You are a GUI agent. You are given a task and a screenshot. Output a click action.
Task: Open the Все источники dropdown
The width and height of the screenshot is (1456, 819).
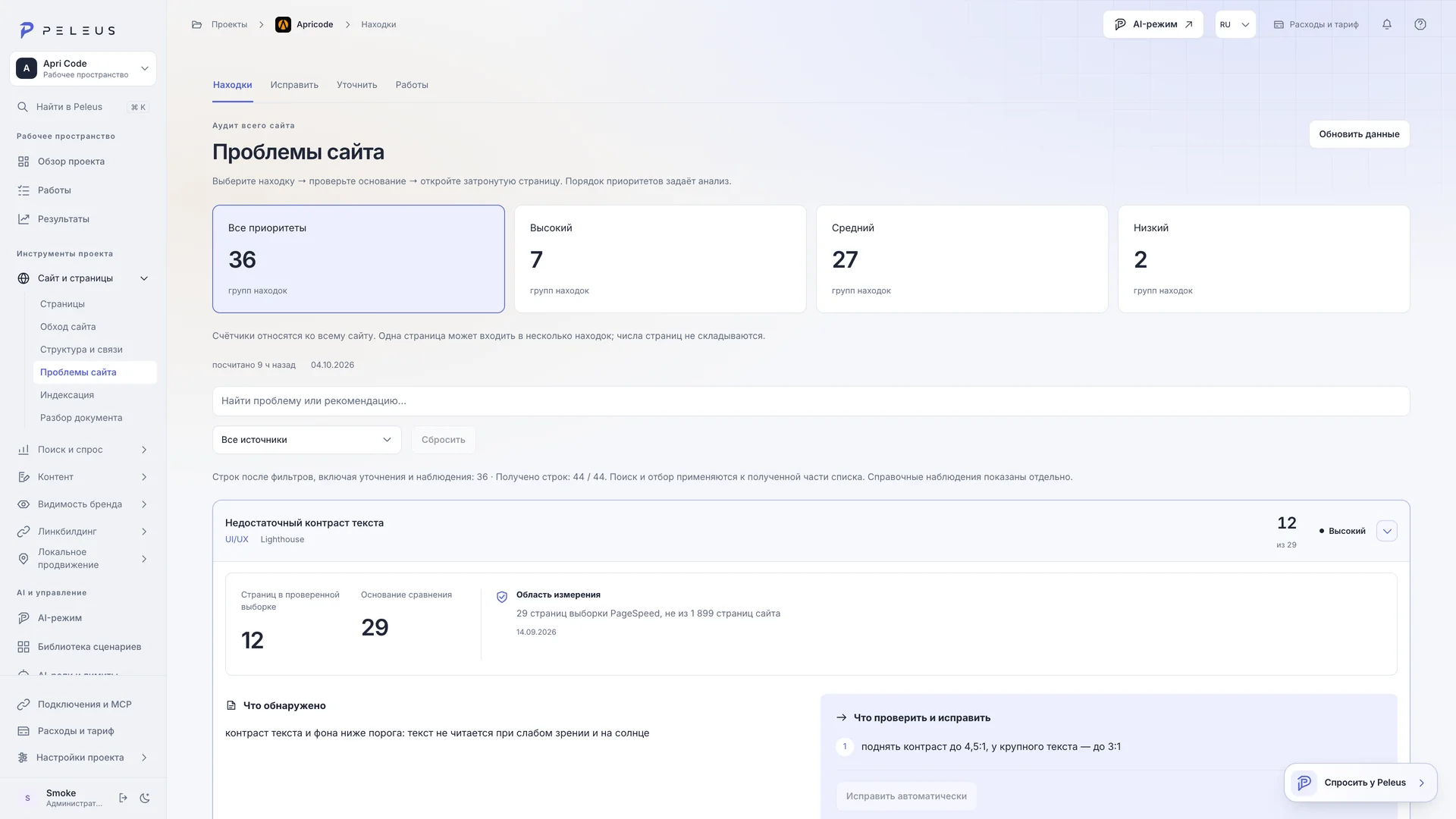306,440
